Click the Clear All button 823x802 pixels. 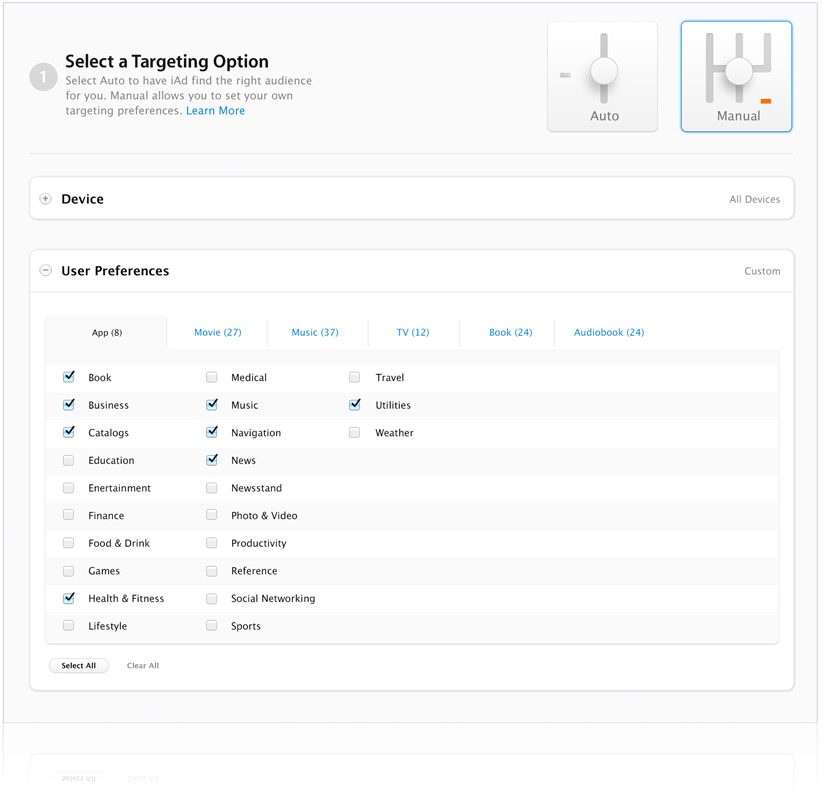click(x=143, y=666)
